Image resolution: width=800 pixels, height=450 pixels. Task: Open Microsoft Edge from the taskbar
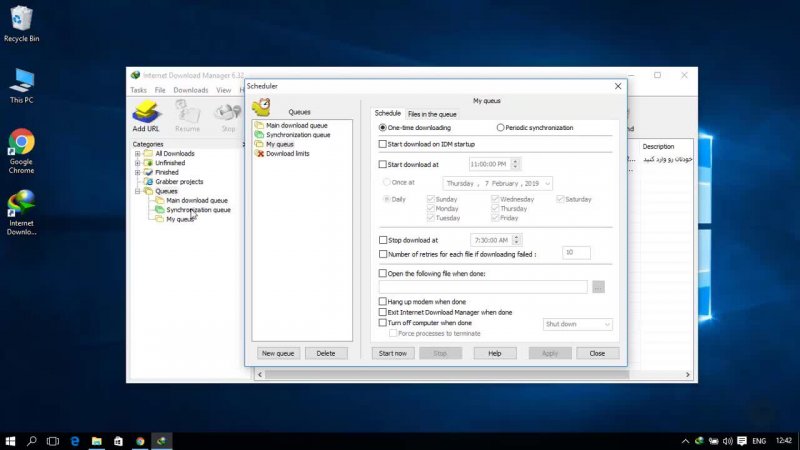(75, 440)
